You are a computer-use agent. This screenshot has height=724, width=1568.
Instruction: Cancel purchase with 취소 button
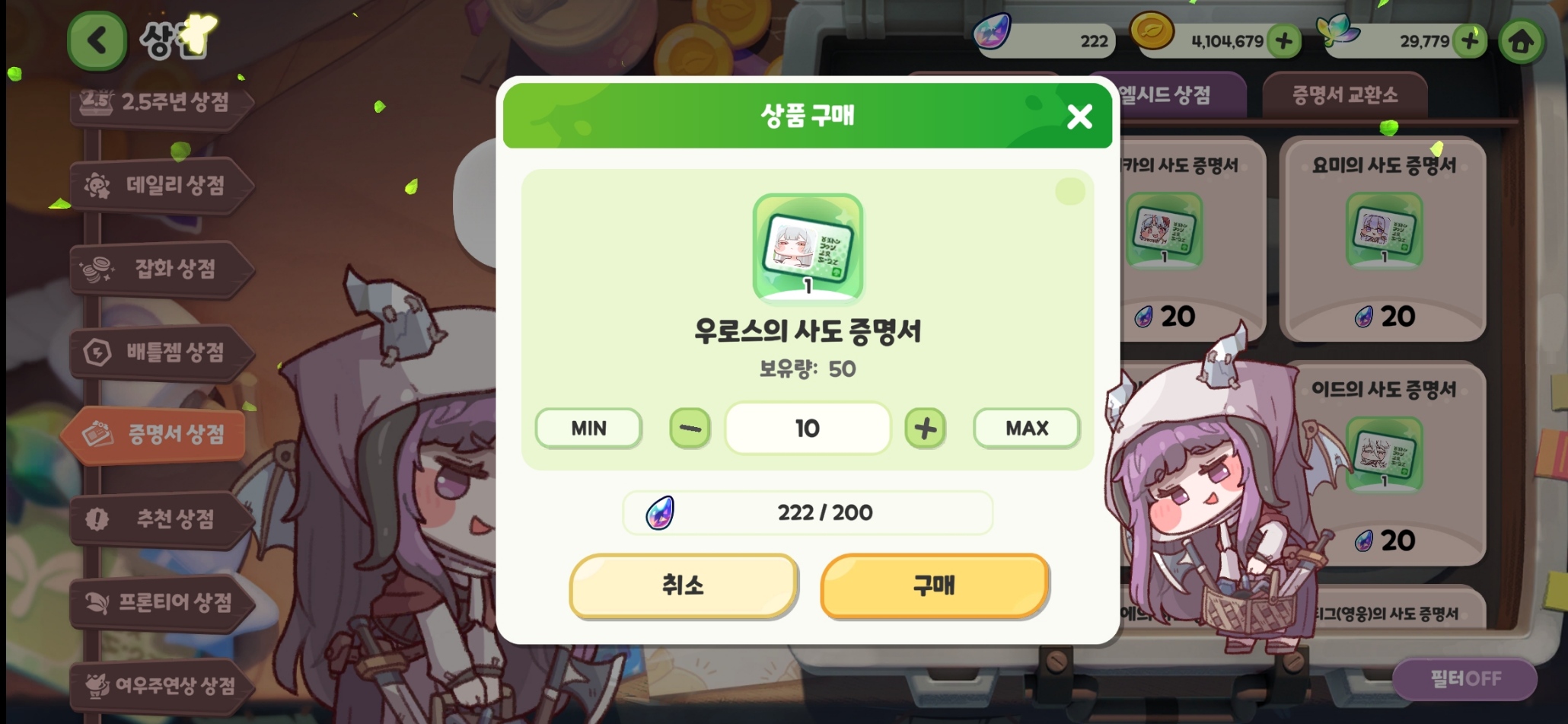pos(683,585)
